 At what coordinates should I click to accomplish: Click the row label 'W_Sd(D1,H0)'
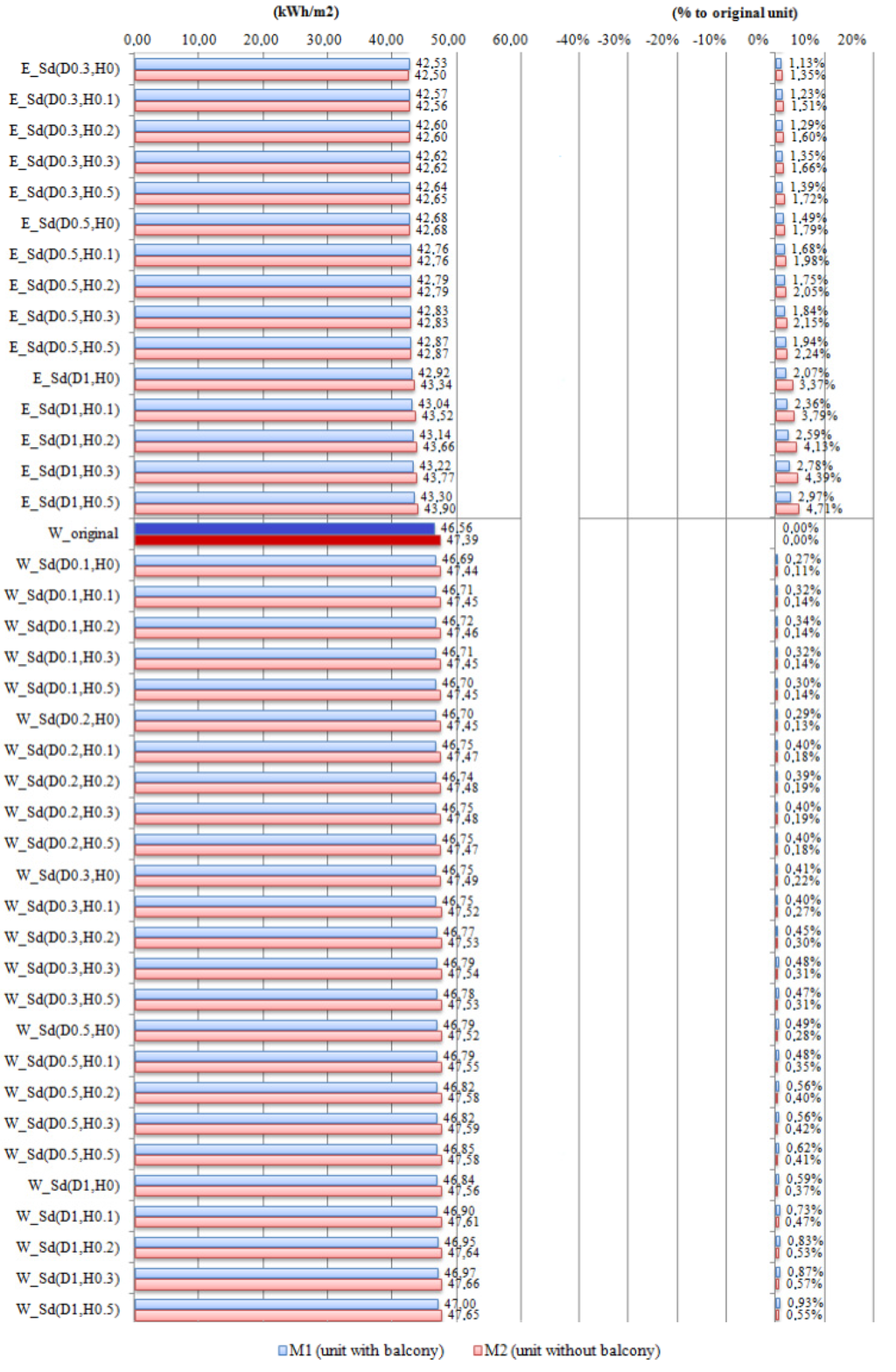(x=73, y=1185)
